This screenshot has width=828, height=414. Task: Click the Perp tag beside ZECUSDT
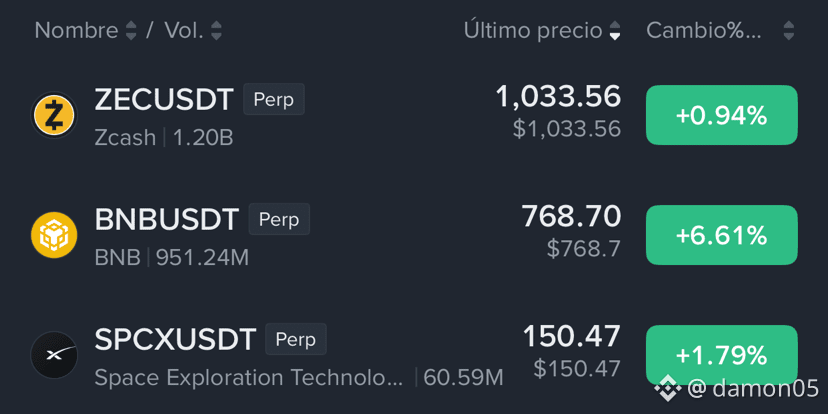coord(274,99)
